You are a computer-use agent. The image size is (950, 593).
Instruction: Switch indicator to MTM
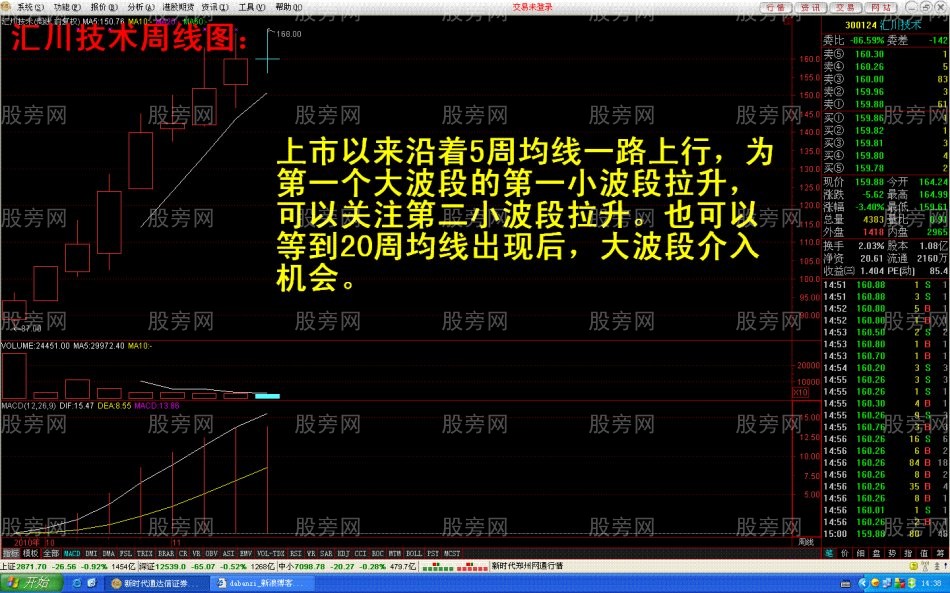[x=394, y=553]
